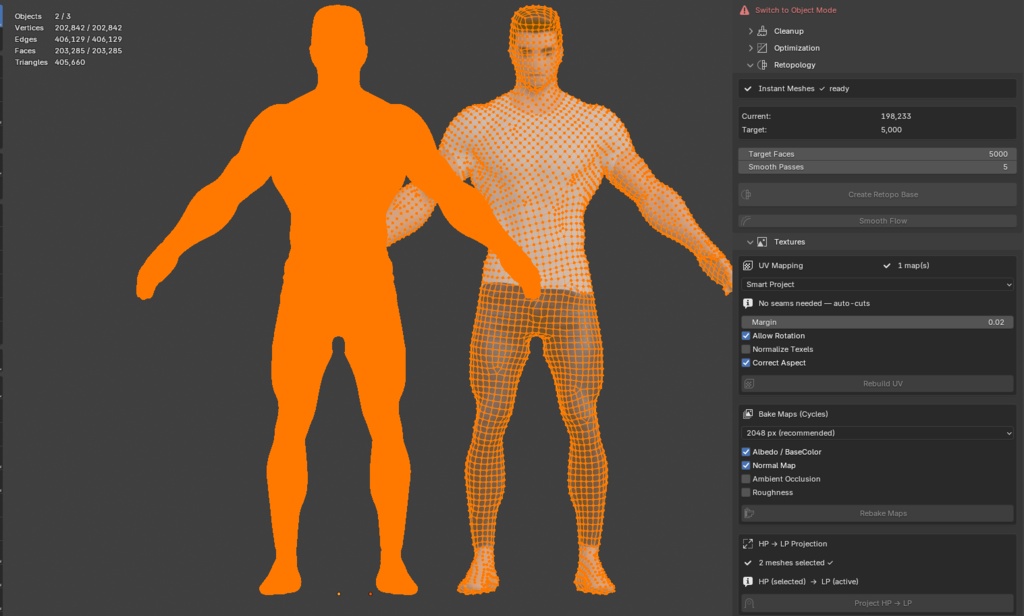
Task: Click the Current face count 198,233
Action: coord(895,116)
